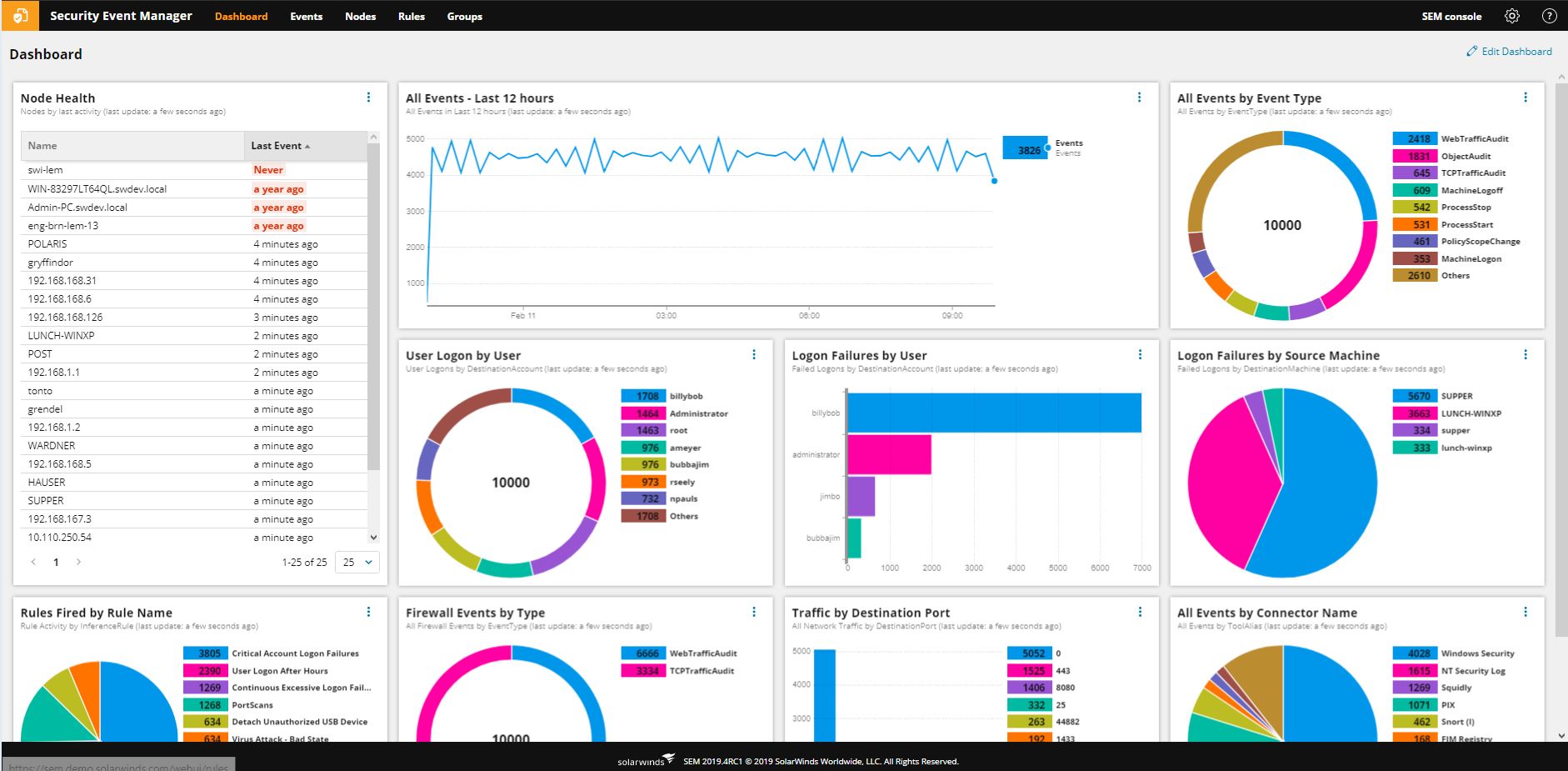The height and width of the screenshot is (771, 1568).
Task: Select page 1 in Node Health pagination
Action: (x=56, y=562)
